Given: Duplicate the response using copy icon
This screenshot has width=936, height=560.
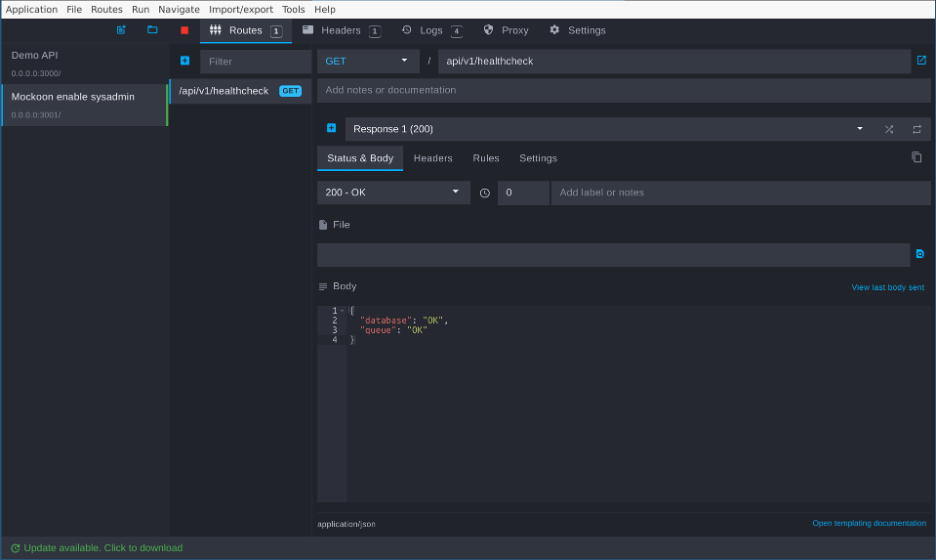Looking at the screenshot, I should [x=916, y=158].
